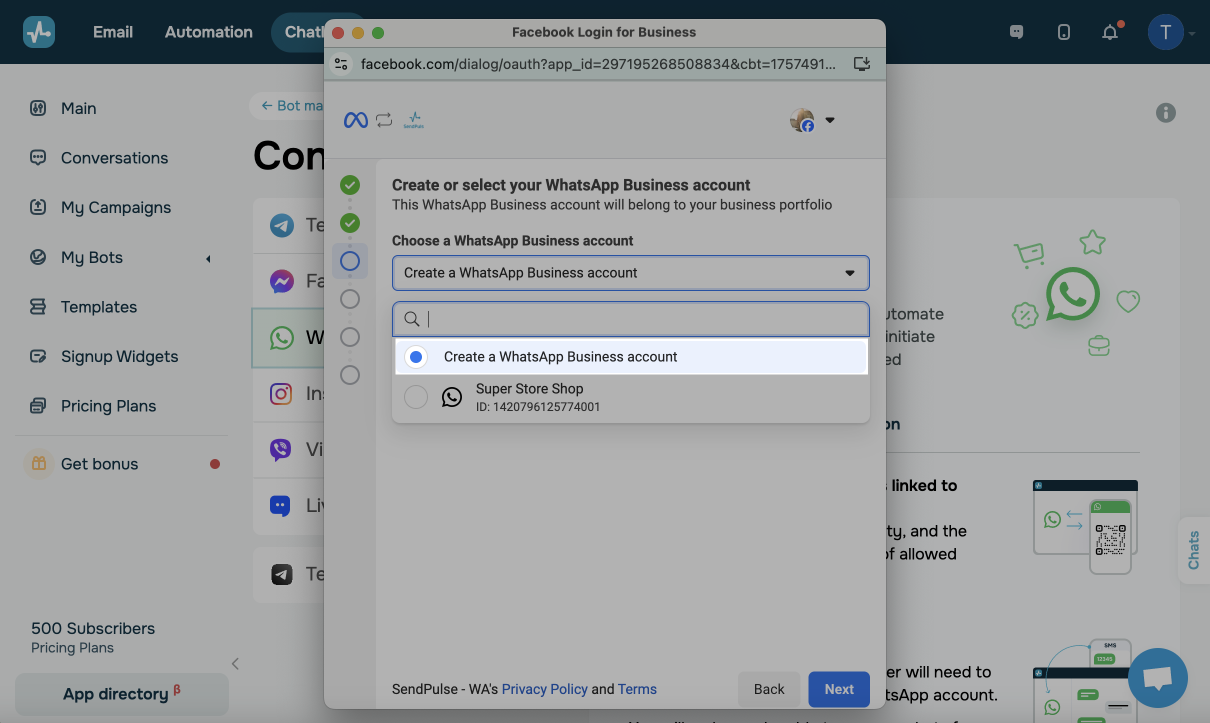
Task: Click the Templates sidebar icon
Action: (x=38, y=307)
